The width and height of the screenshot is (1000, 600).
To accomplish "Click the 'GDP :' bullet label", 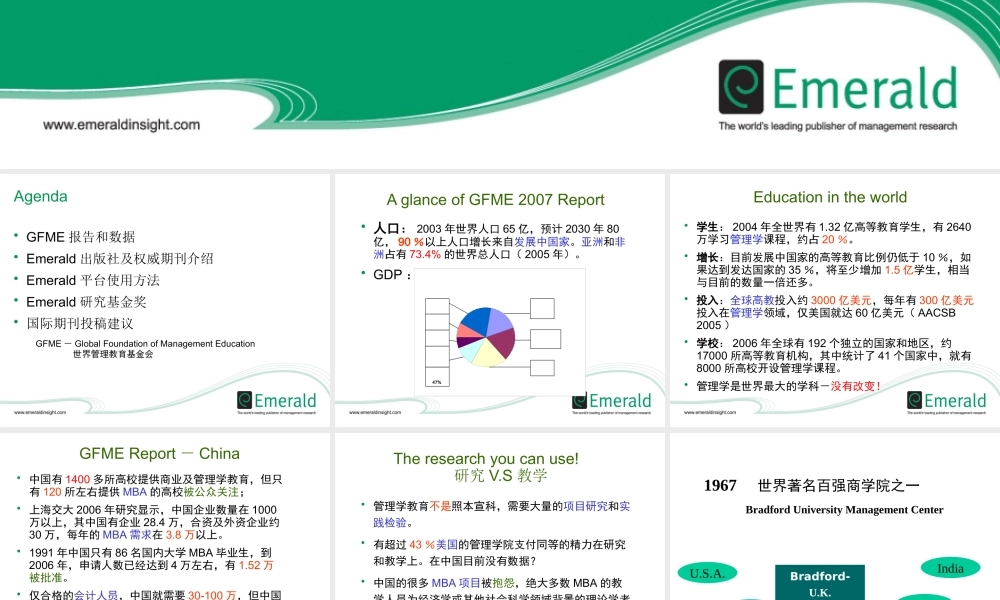I will (x=392, y=275).
